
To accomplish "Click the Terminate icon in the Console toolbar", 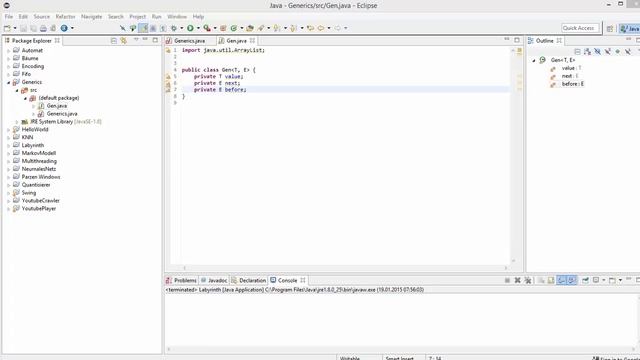I will (x=507, y=280).
